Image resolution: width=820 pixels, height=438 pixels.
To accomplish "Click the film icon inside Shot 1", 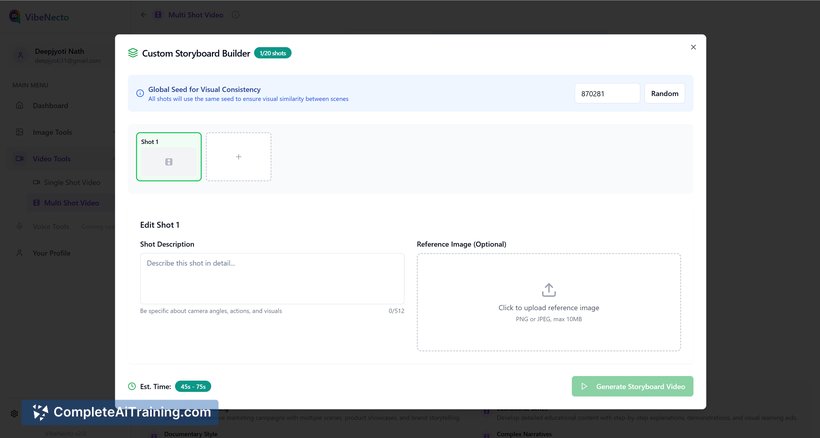I will click(x=169, y=162).
